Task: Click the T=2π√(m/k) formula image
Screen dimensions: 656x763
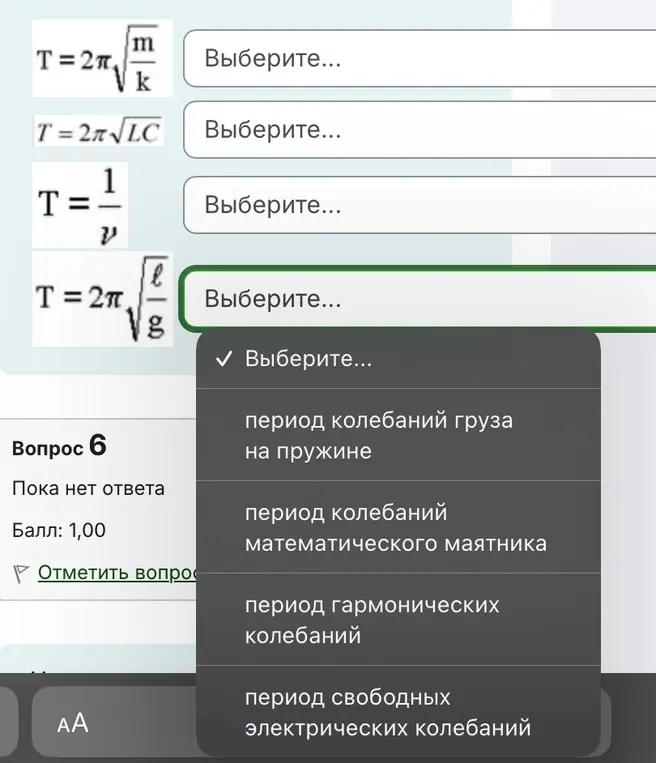Action: 103,58
